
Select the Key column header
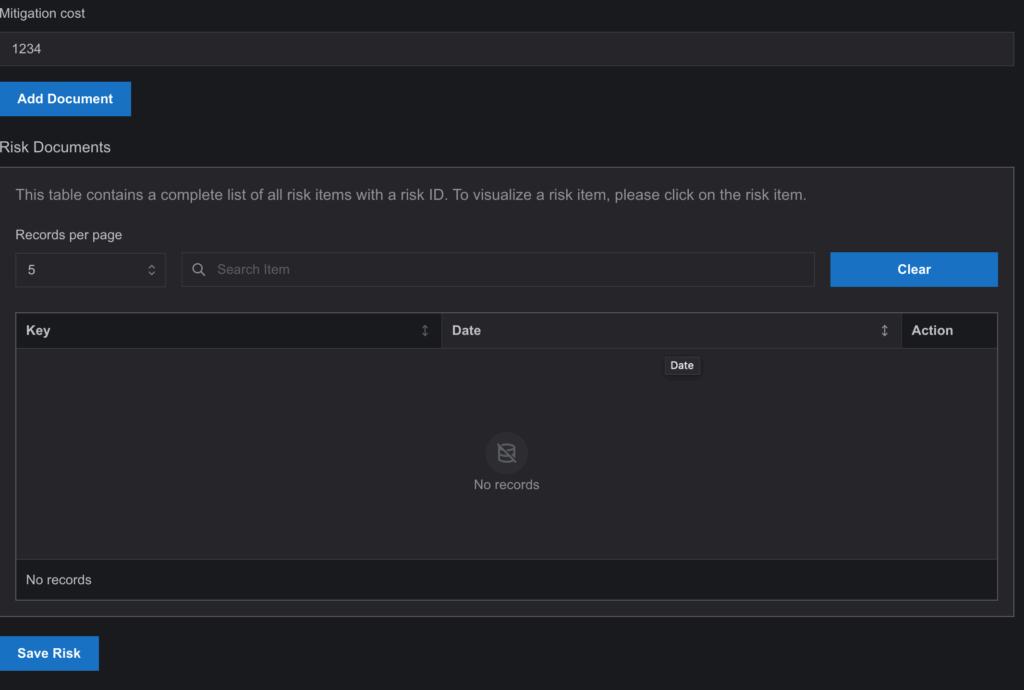click(x=229, y=330)
